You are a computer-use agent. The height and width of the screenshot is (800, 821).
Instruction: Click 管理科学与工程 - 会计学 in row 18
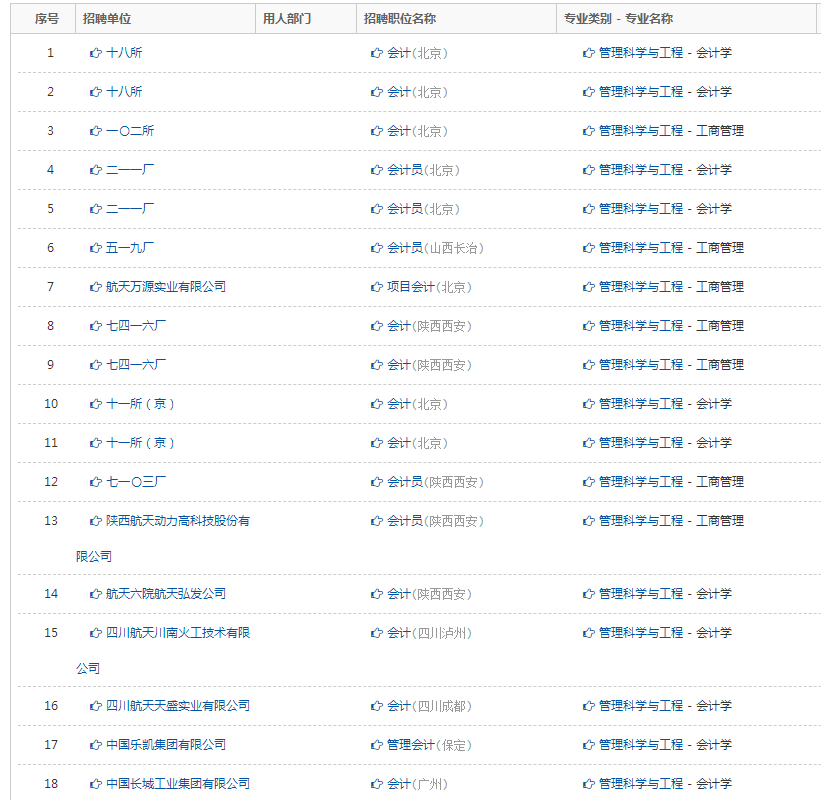tap(665, 784)
